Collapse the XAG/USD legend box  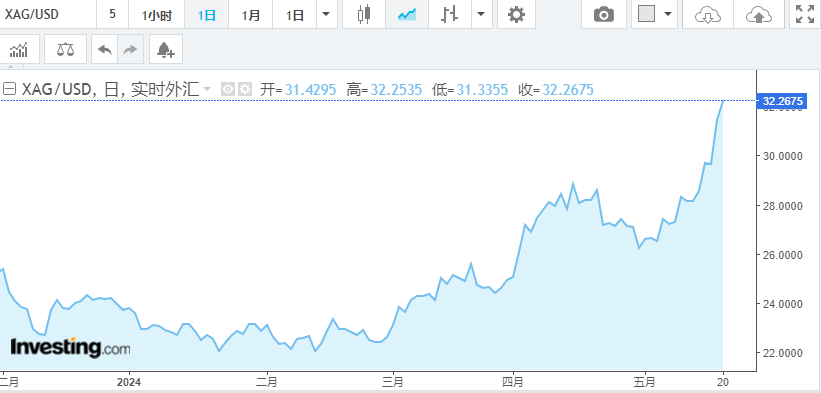coord(9,89)
